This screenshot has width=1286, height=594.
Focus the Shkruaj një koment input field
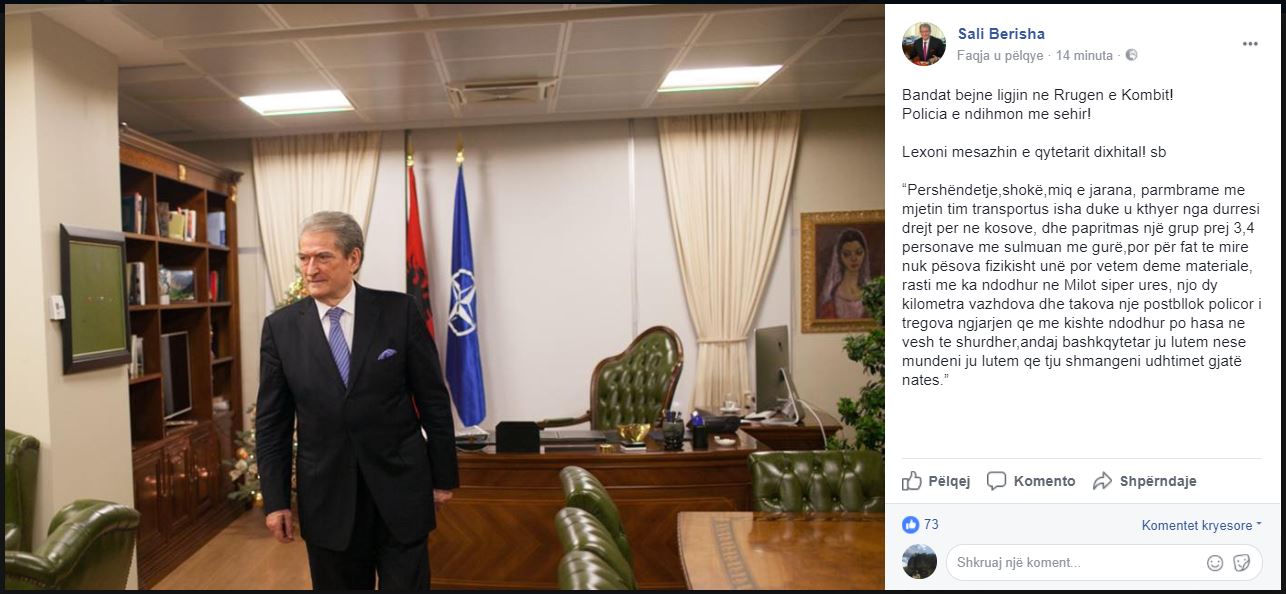tap(1076, 562)
